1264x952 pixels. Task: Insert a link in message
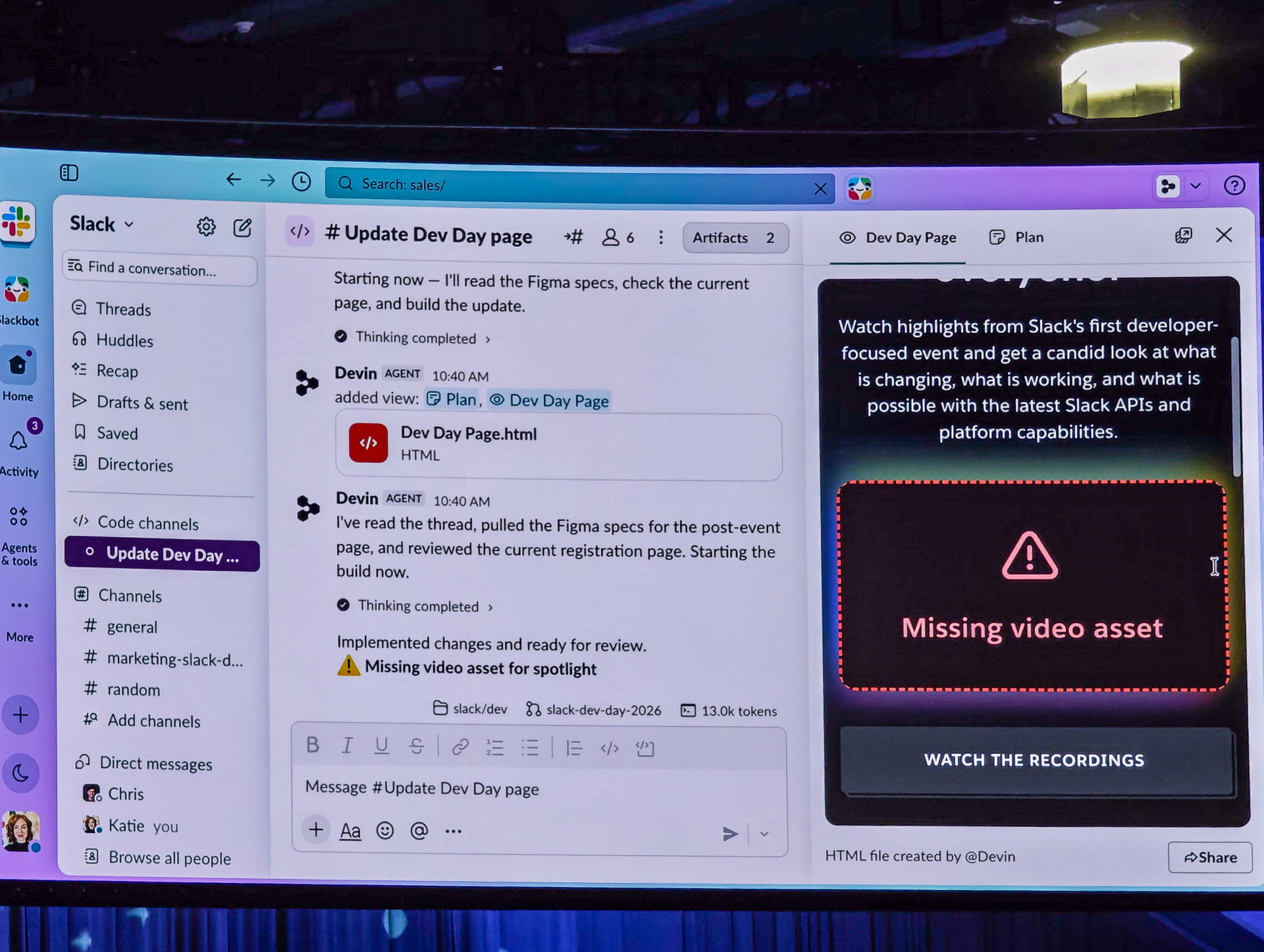(x=460, y=747)
